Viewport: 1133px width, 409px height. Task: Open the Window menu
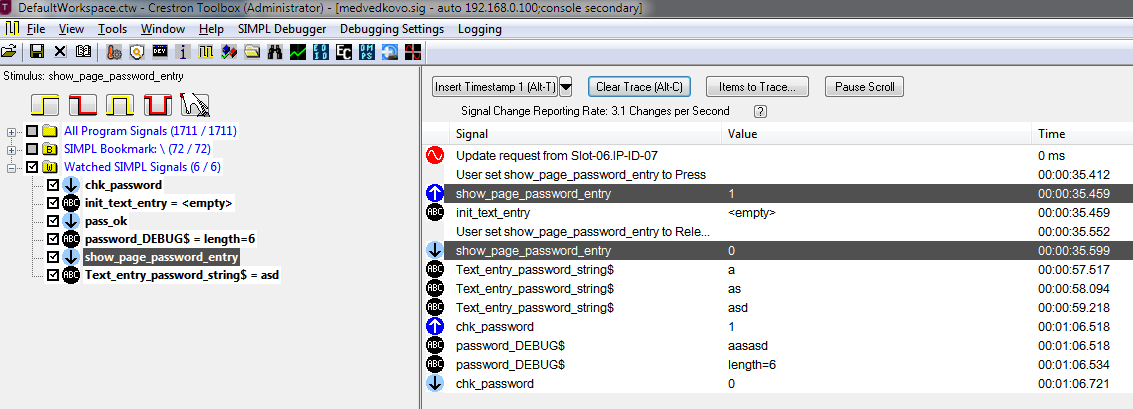click(x=163, y=29)
